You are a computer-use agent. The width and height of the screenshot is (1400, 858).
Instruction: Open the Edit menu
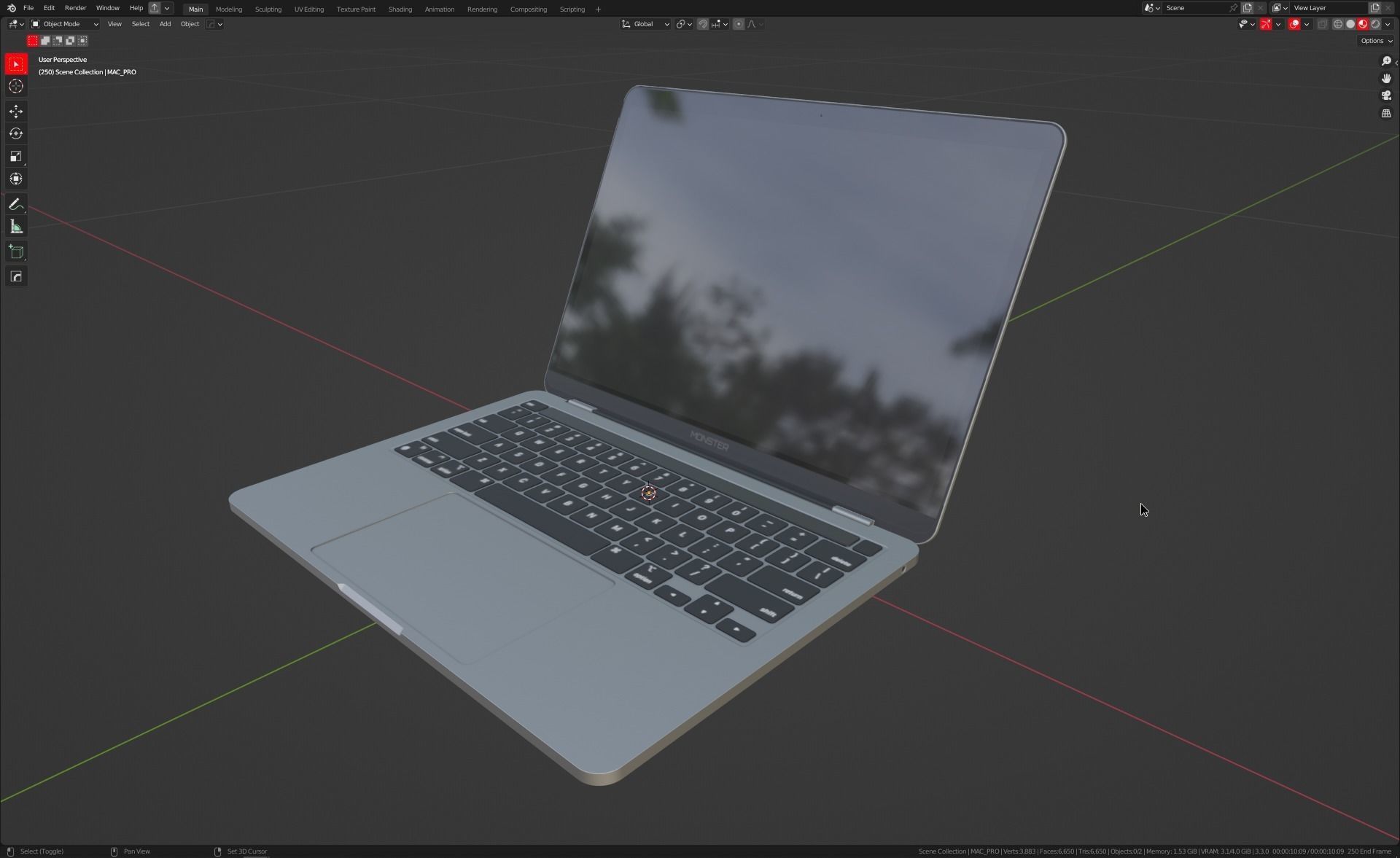(x=49, y=8)
